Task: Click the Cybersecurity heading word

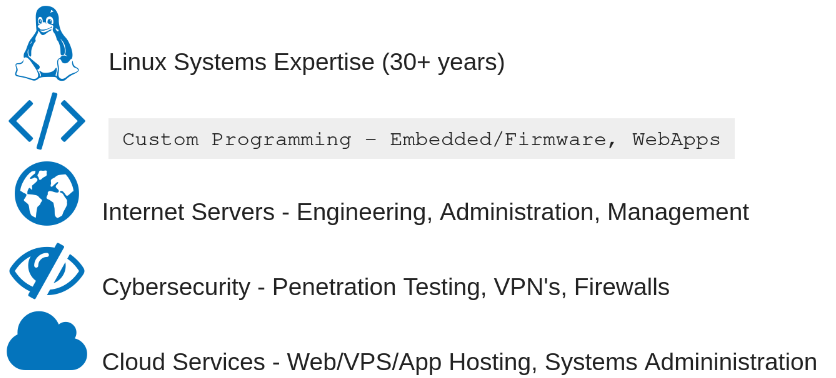Action: coord(176,287)
